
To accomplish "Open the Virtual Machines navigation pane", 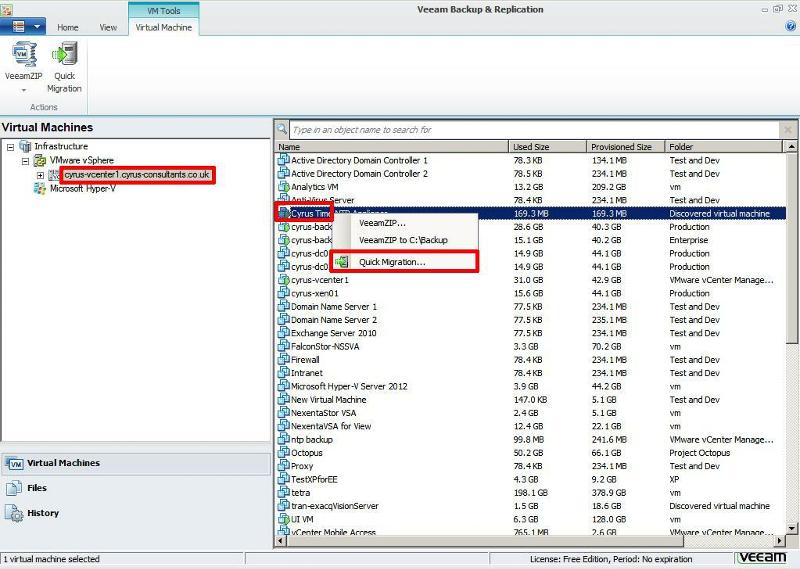I will point(137,463).
